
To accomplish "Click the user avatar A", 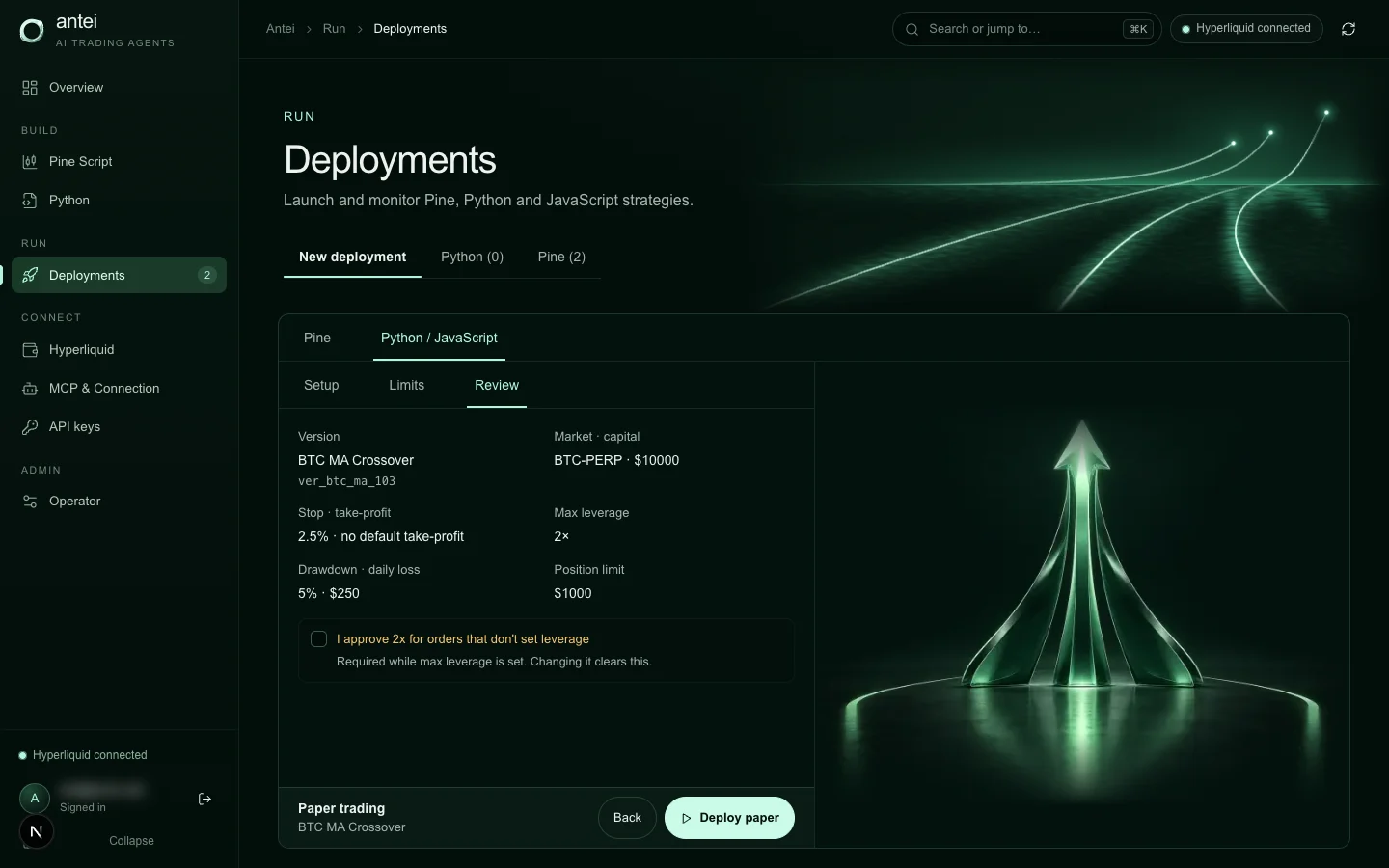I will tap(35, 798).
